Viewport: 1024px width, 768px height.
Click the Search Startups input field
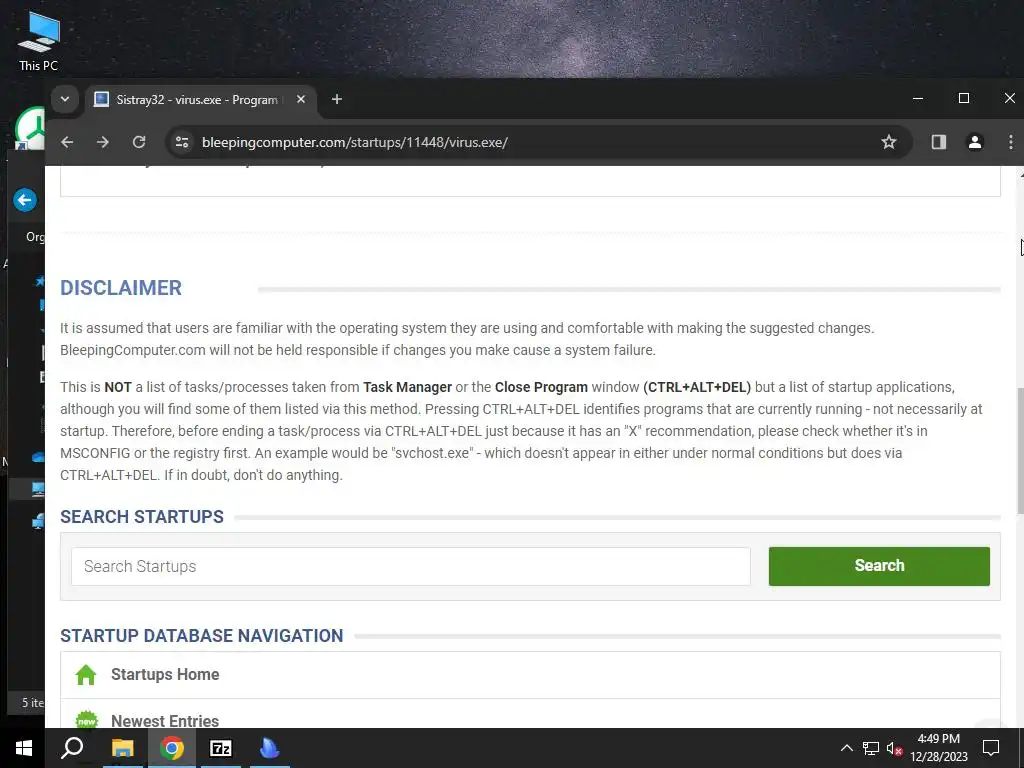410,566
